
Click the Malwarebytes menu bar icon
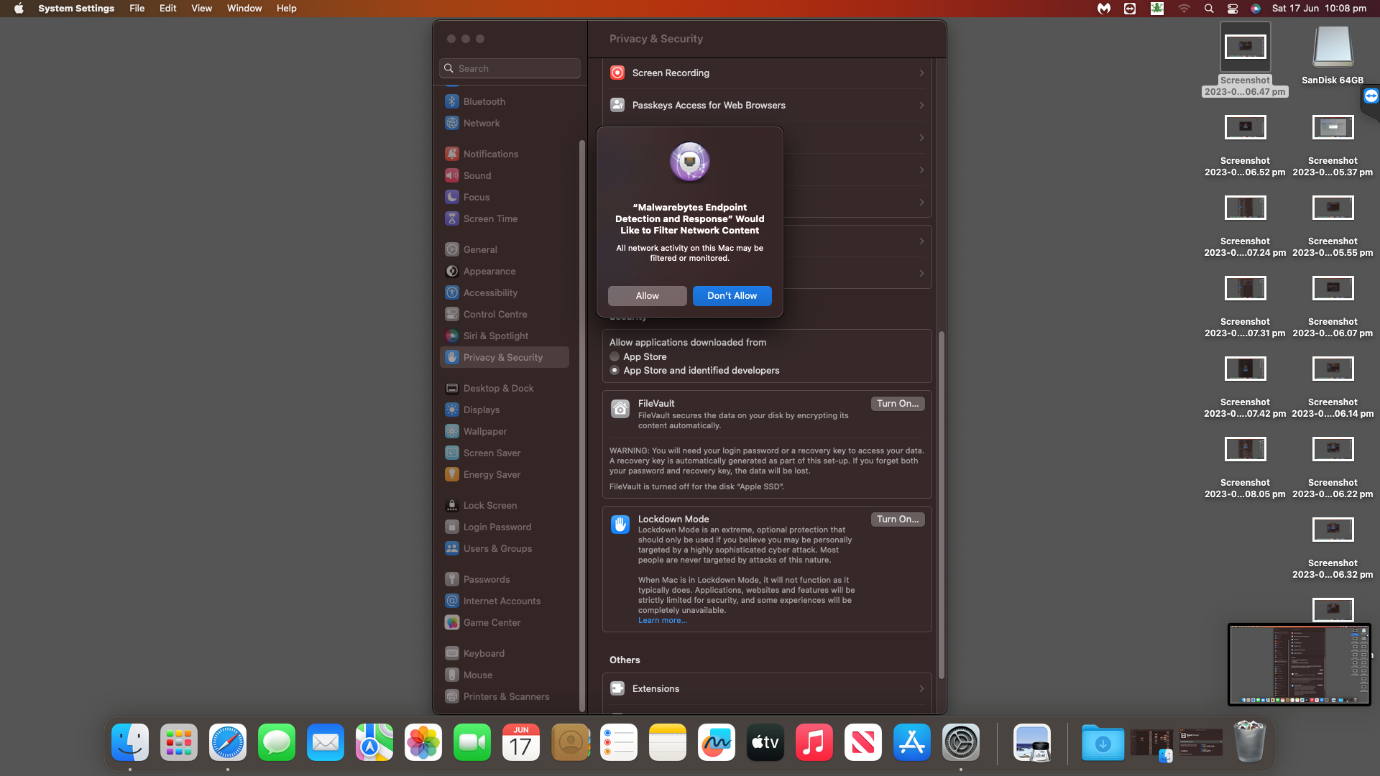coord(1104,8)
